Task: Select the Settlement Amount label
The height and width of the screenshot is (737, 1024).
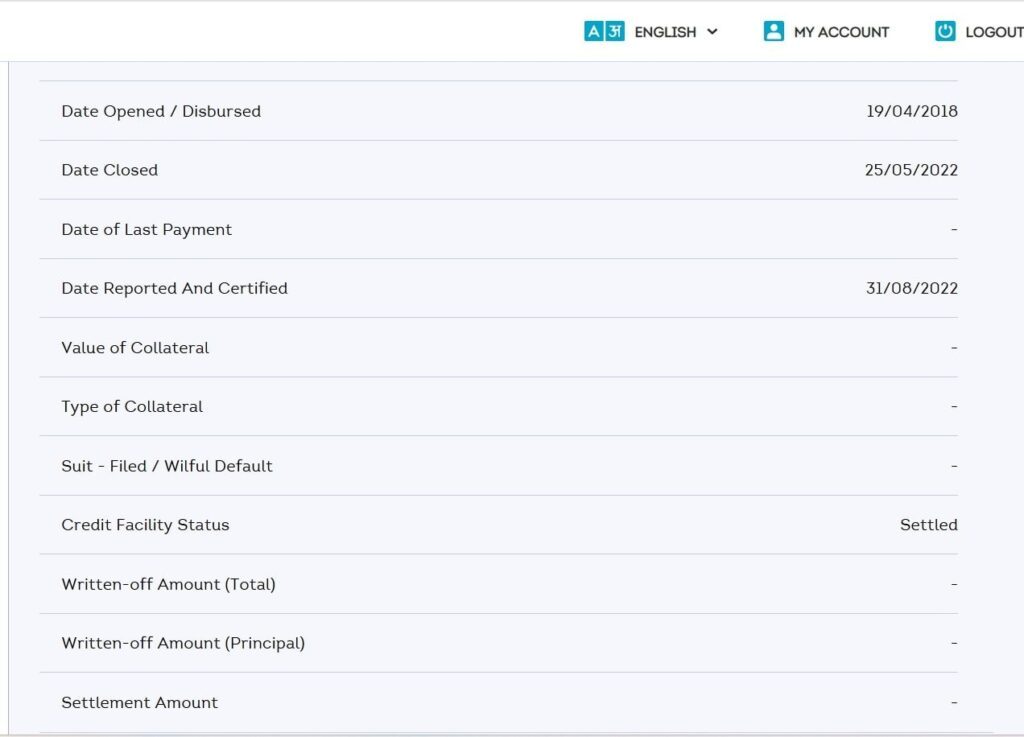Action: pos(140,702)
